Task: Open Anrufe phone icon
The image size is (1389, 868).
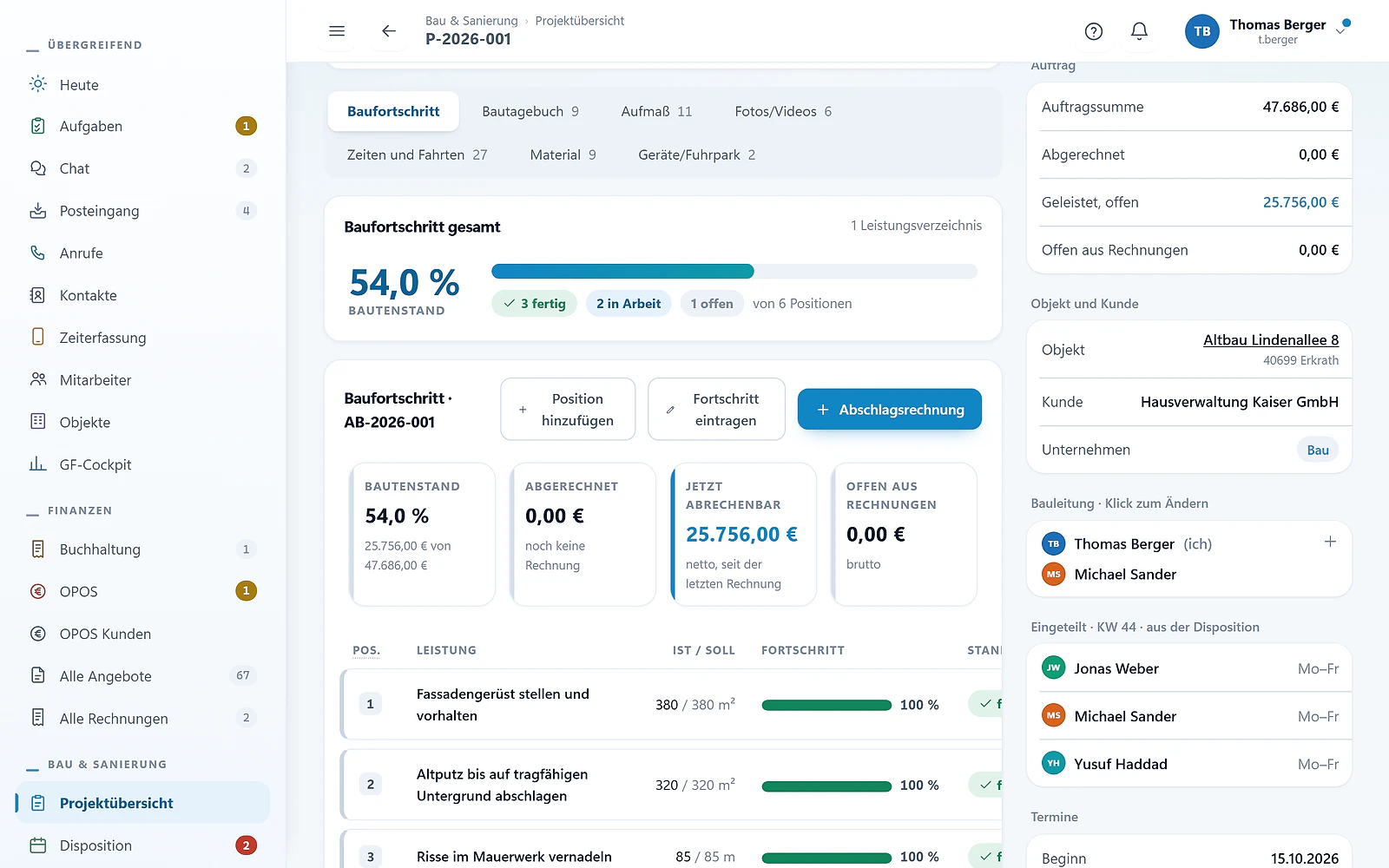Action: pos(38,253)
